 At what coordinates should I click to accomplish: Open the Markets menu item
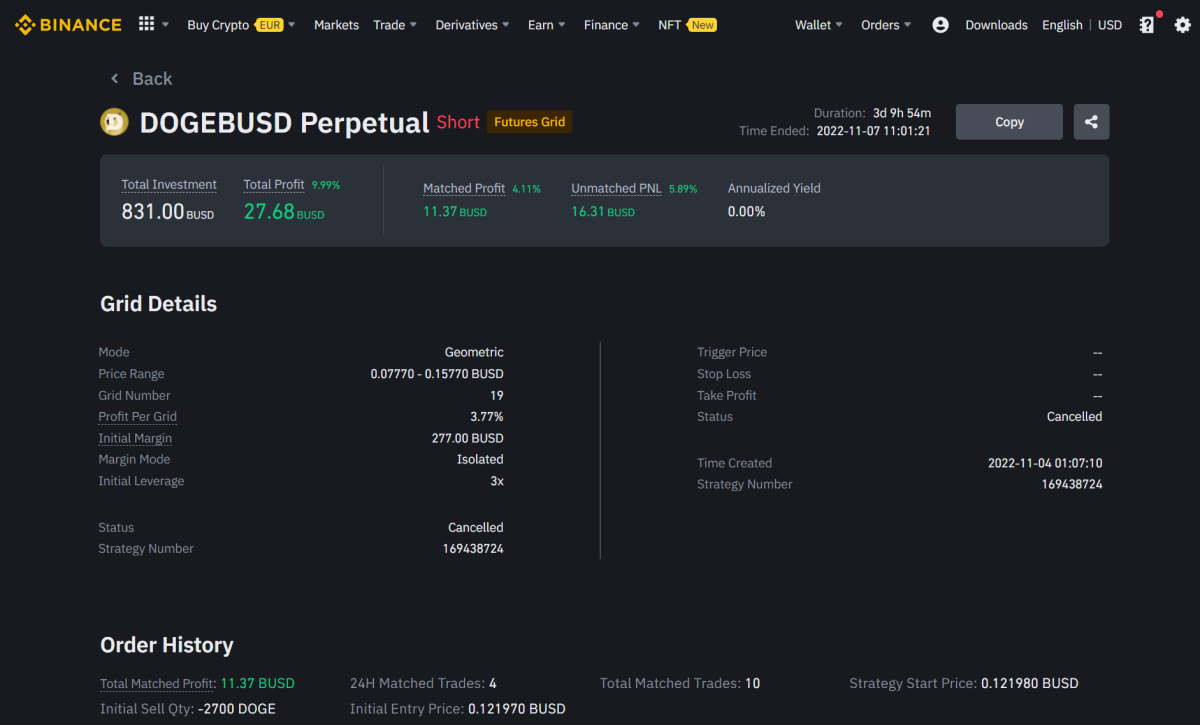(336, 25)
